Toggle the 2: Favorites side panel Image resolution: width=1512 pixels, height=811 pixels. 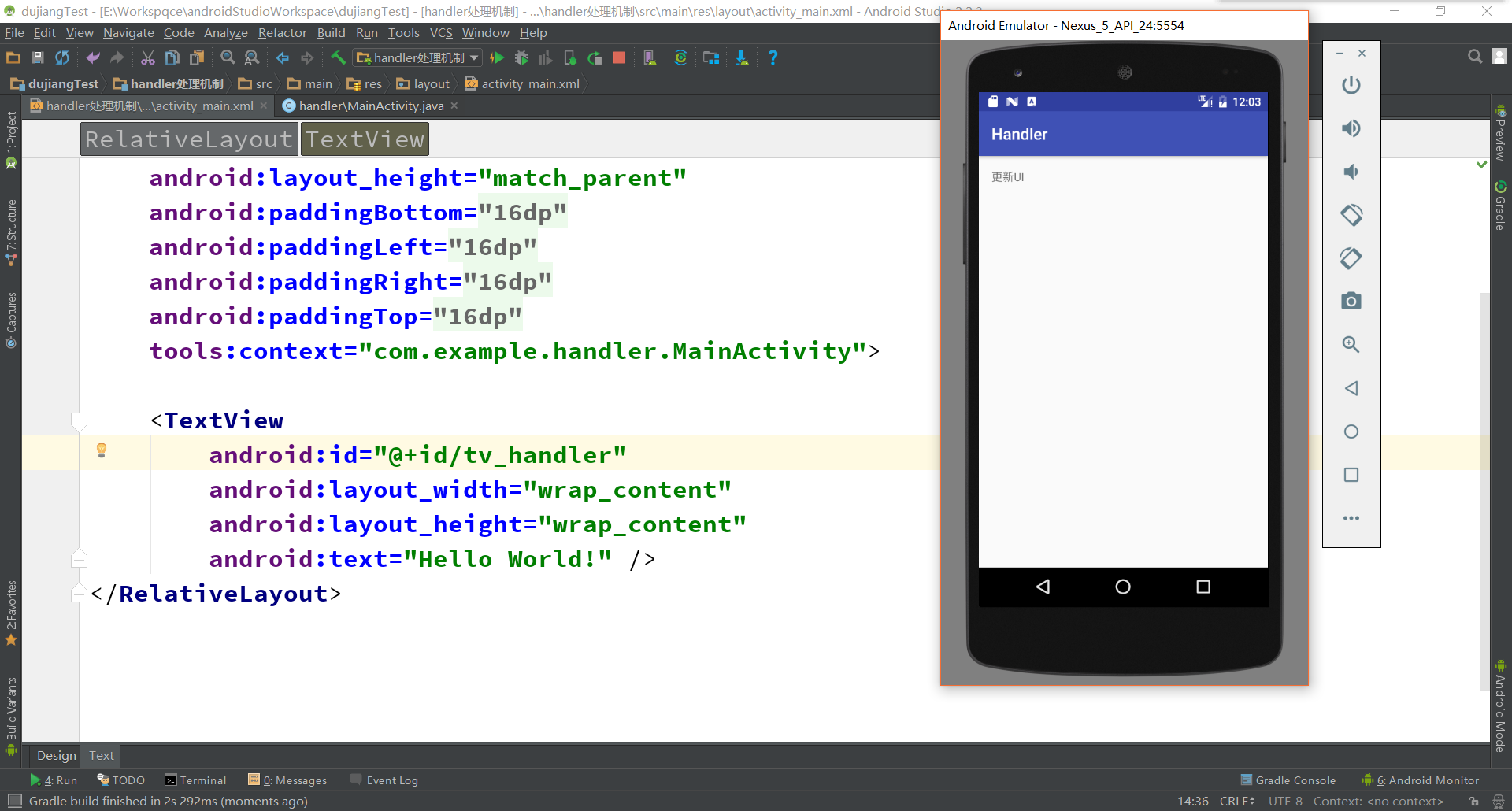coord(11,613)
